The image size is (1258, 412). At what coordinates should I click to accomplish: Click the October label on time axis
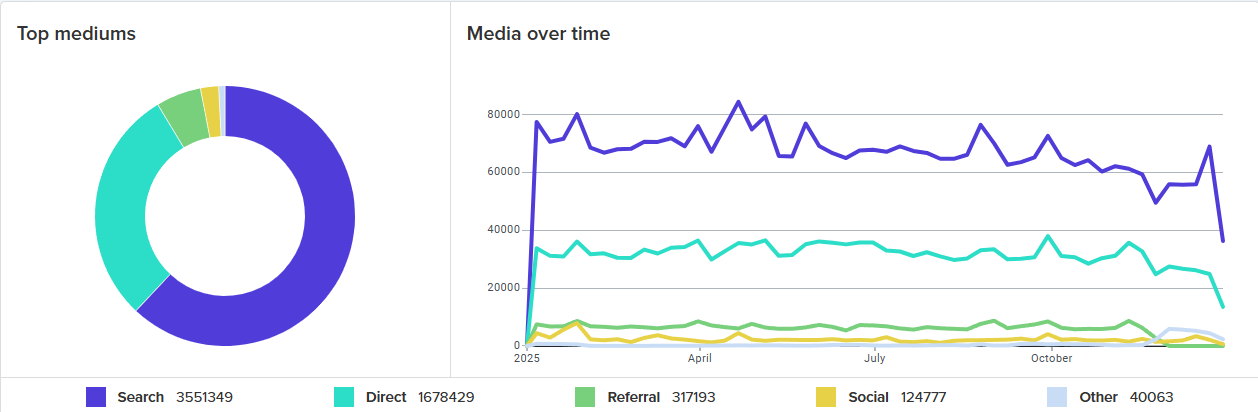click(1051, 356)
